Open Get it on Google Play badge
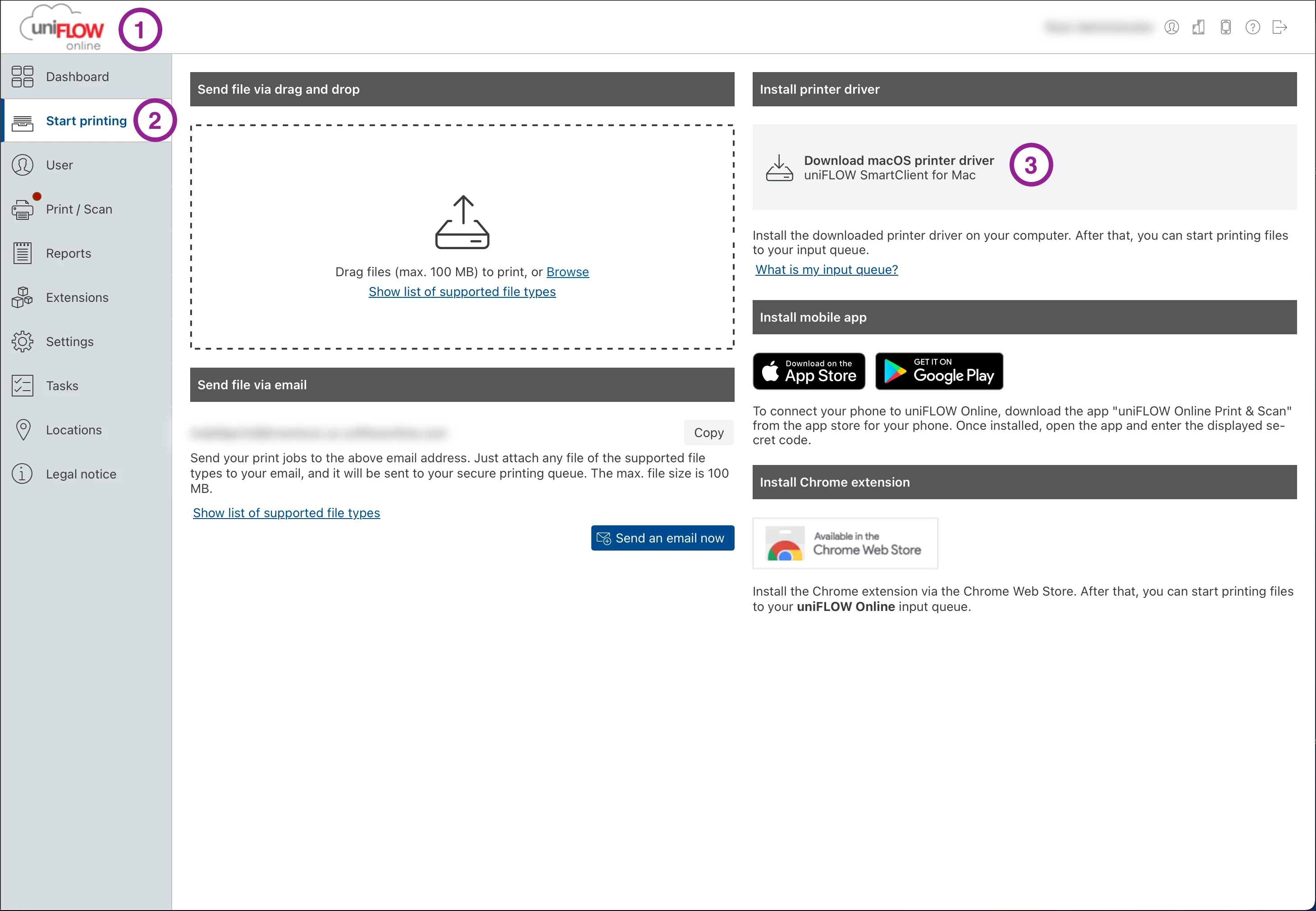The height and width of the screenshot is (911, 1316). click(939, 371)
